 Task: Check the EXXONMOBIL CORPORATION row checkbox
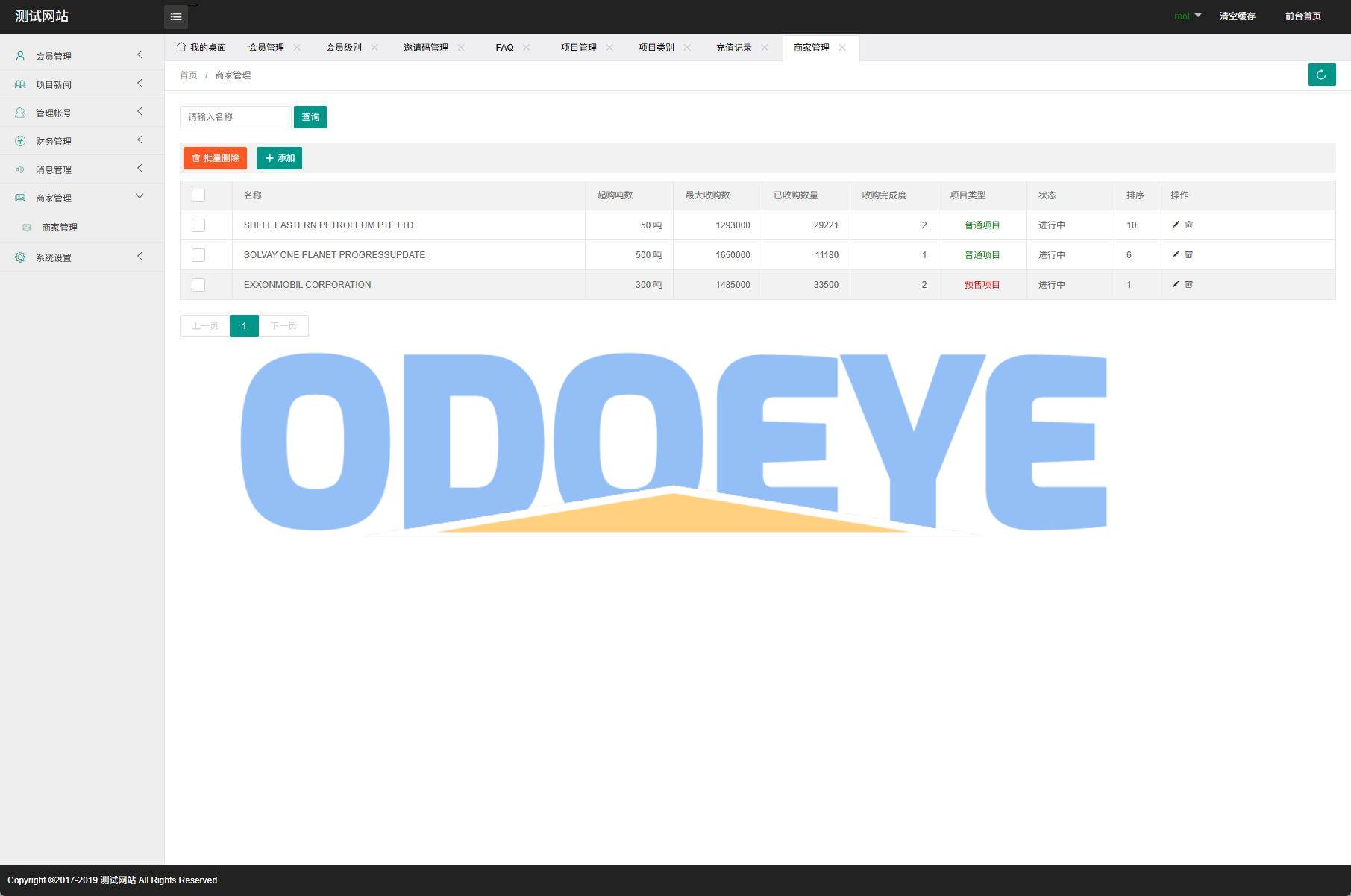coord(198,285)
